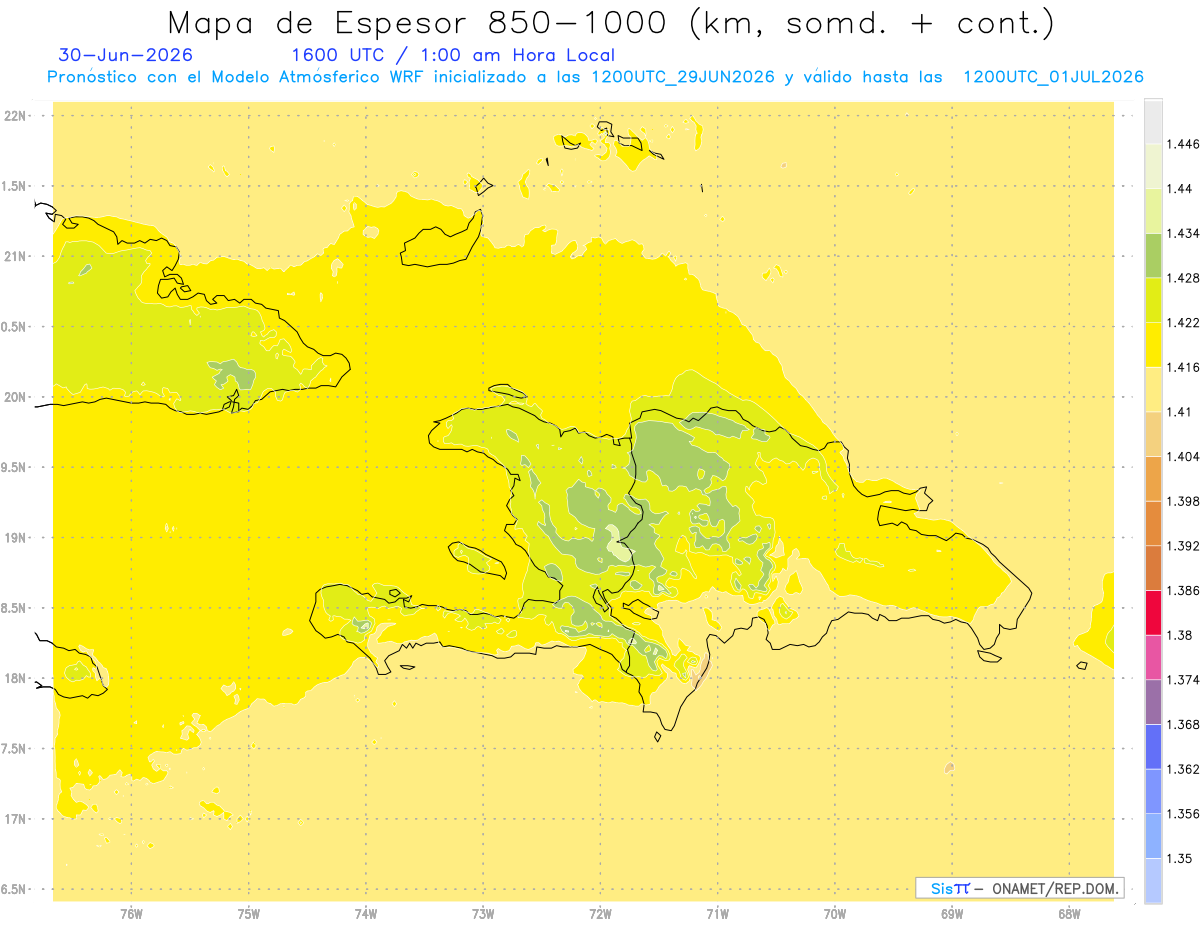Image resolution: width=1200 pixels, height=927 pixels.
Task: Click the latitude label "19N"
Action: (16, 537)
